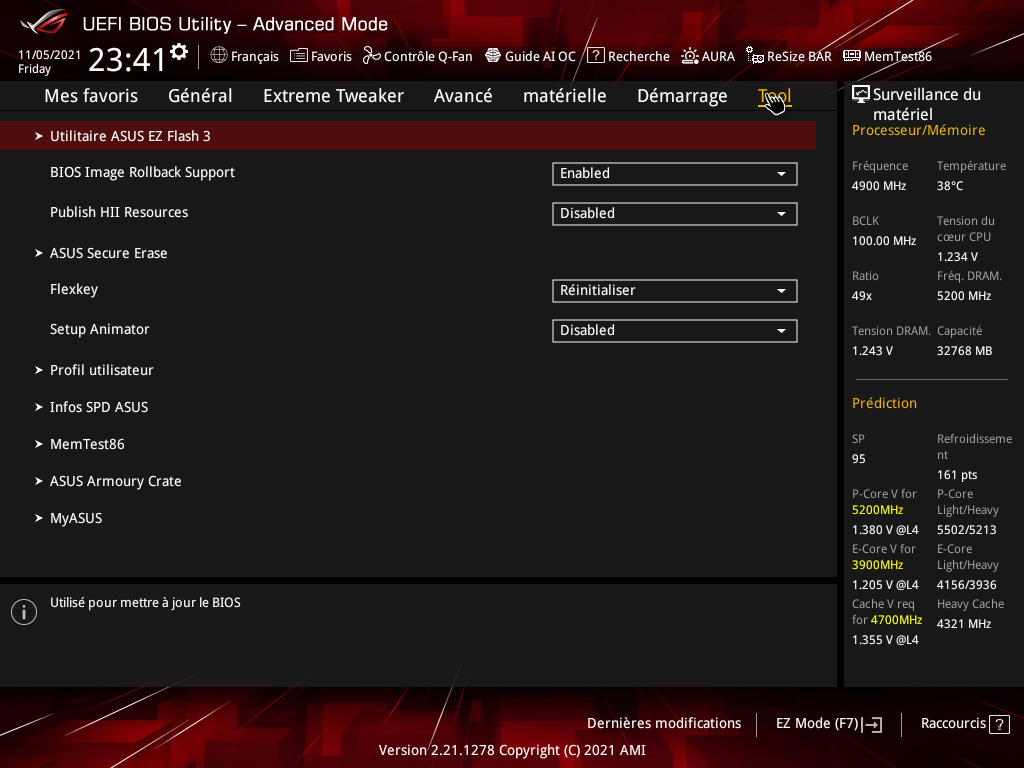Open AURA lighting icon
The height and width of the screenshot is (768, 1024).
pos(690,56)
